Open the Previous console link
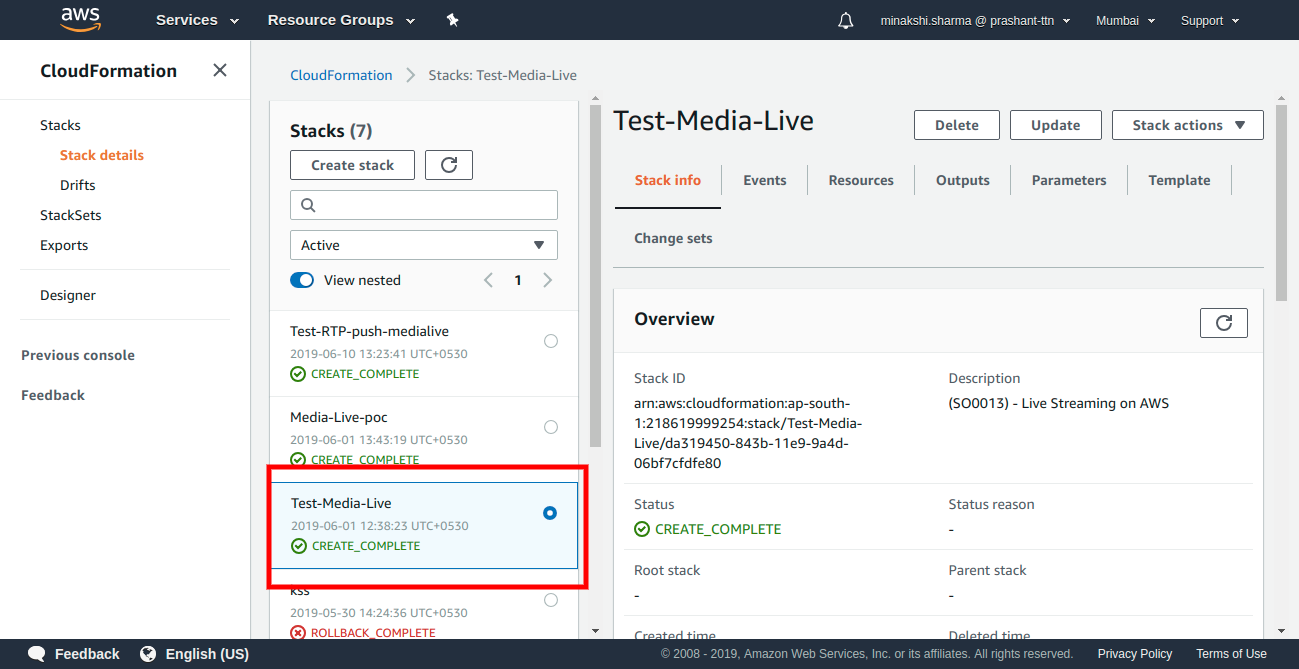 click(78, 355)
